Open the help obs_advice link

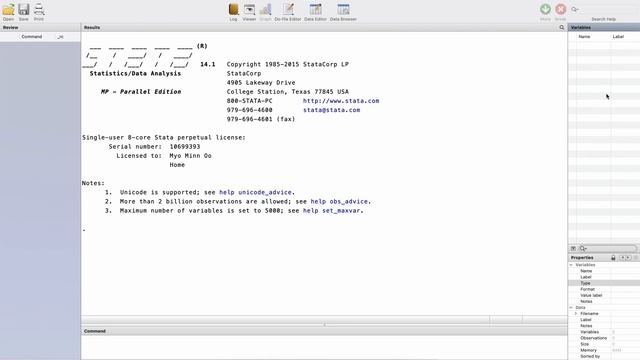click(339, 201)
